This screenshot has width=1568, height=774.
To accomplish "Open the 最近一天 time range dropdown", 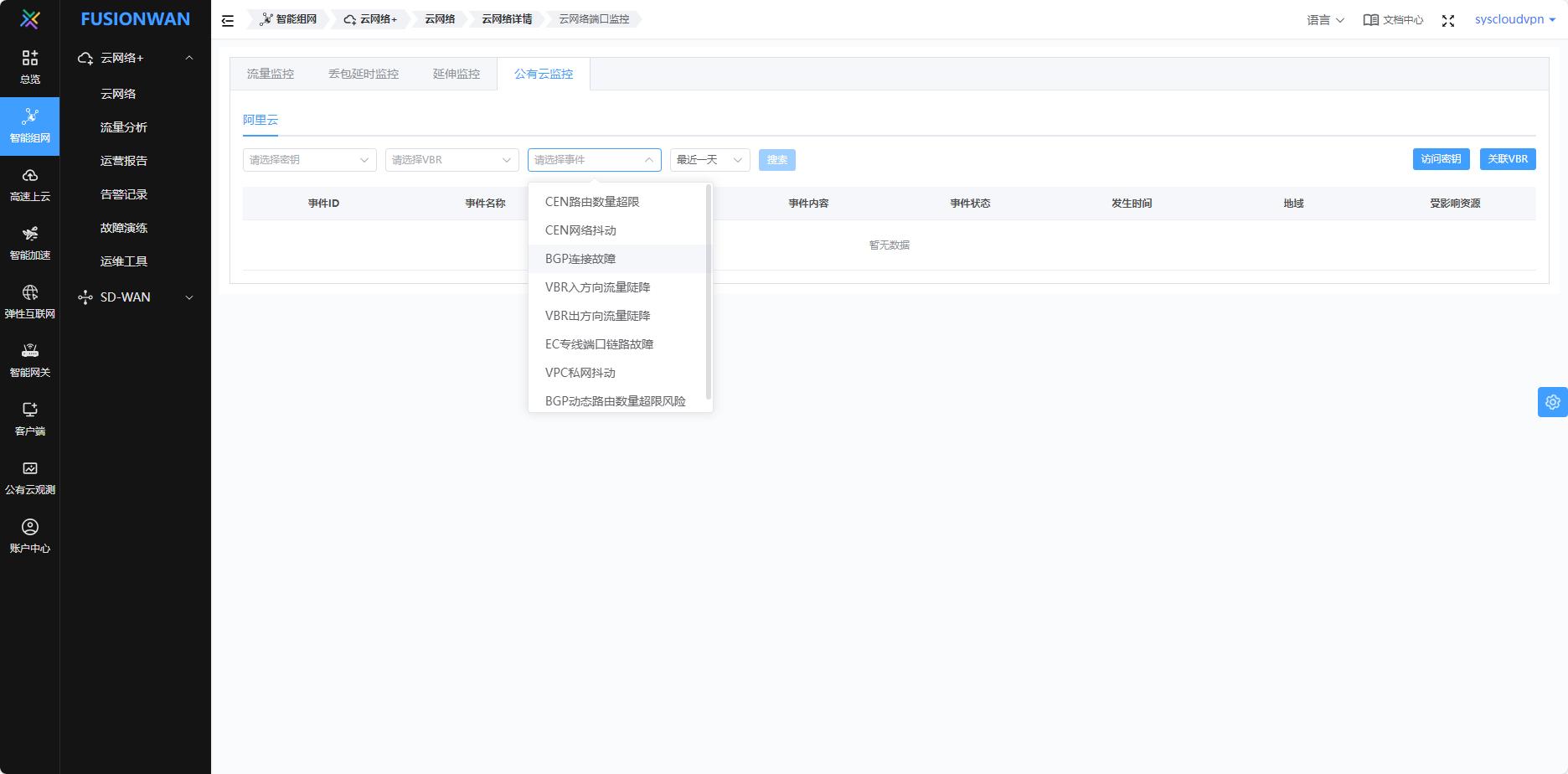I will [x=710, y=160].
